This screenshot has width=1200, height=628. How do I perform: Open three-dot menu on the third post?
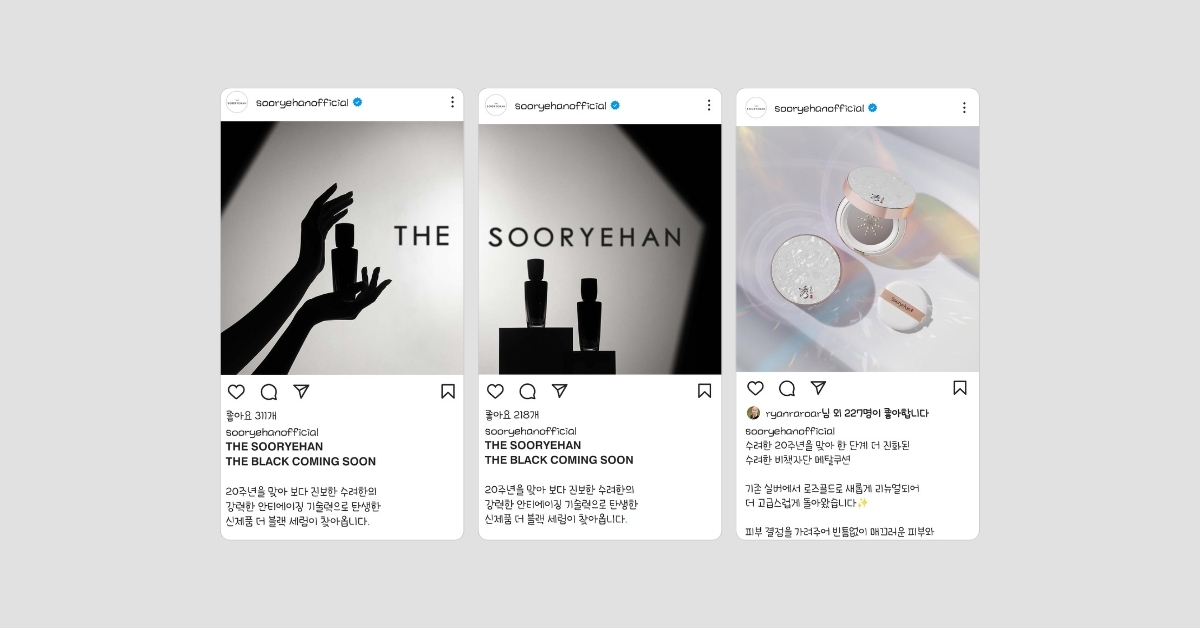point(964,107)
